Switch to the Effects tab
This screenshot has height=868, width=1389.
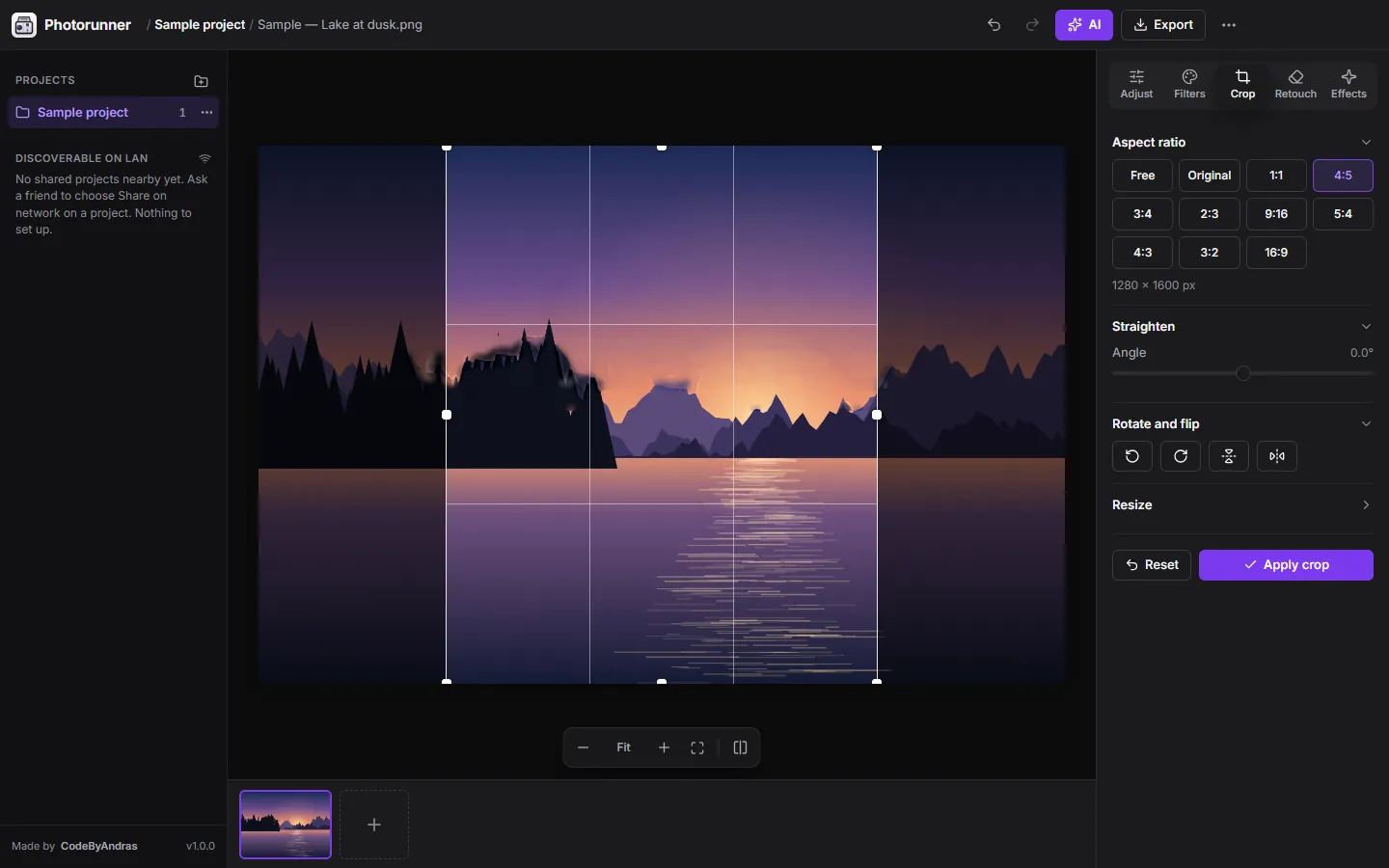[1348, 84]
